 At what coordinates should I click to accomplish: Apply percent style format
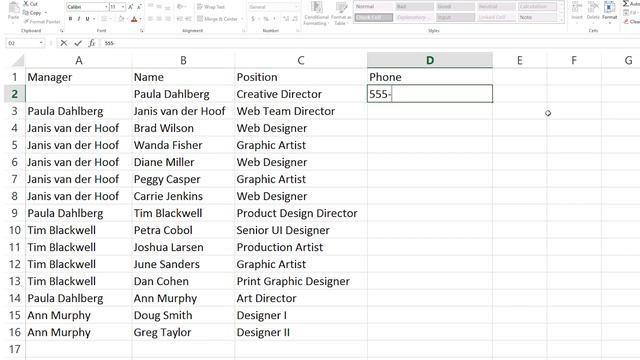tap(266, 19)
